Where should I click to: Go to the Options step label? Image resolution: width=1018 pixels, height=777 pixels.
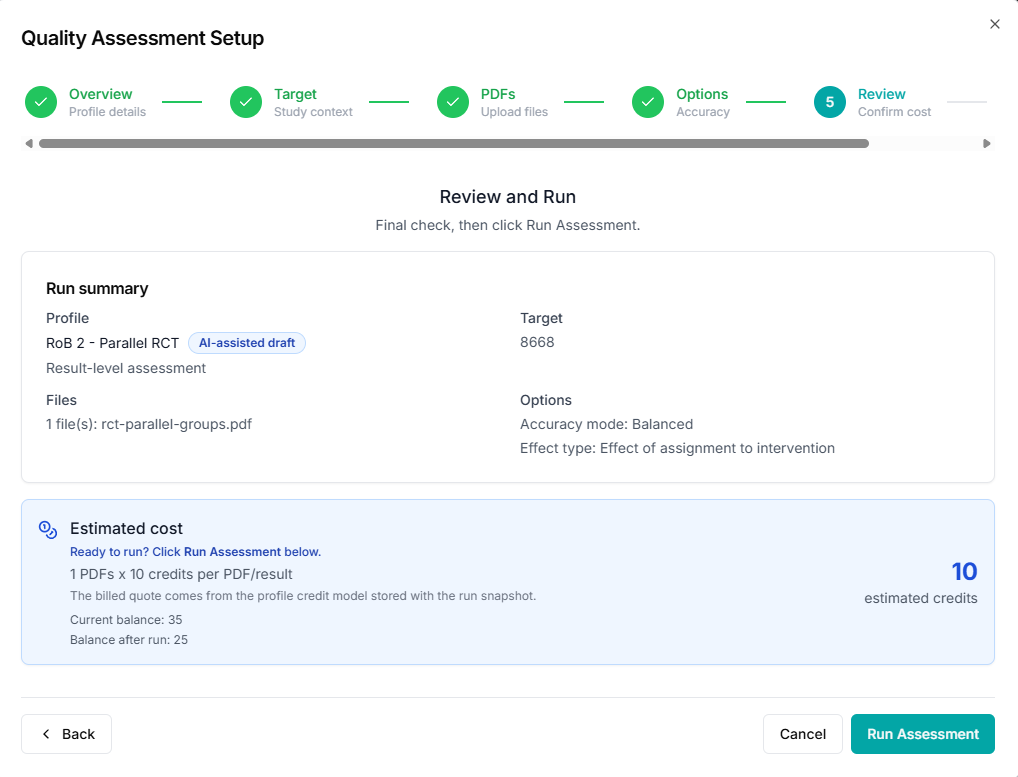pos(702,94)
